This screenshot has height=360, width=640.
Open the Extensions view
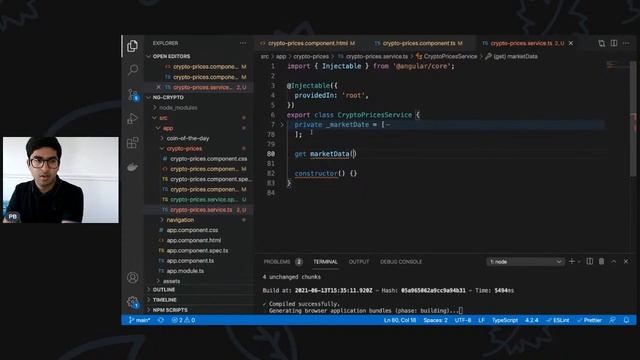pyautogui.click(x=133, y=143)
